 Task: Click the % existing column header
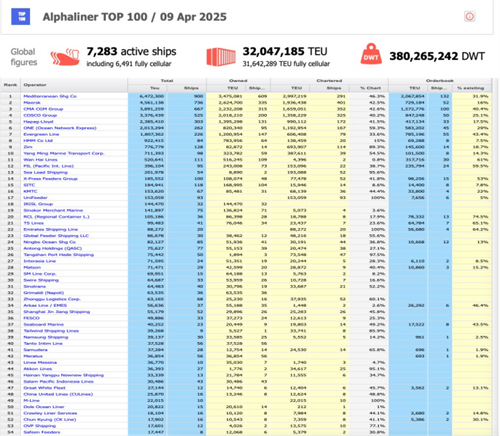pyautogui.click(x=470, y=88)
